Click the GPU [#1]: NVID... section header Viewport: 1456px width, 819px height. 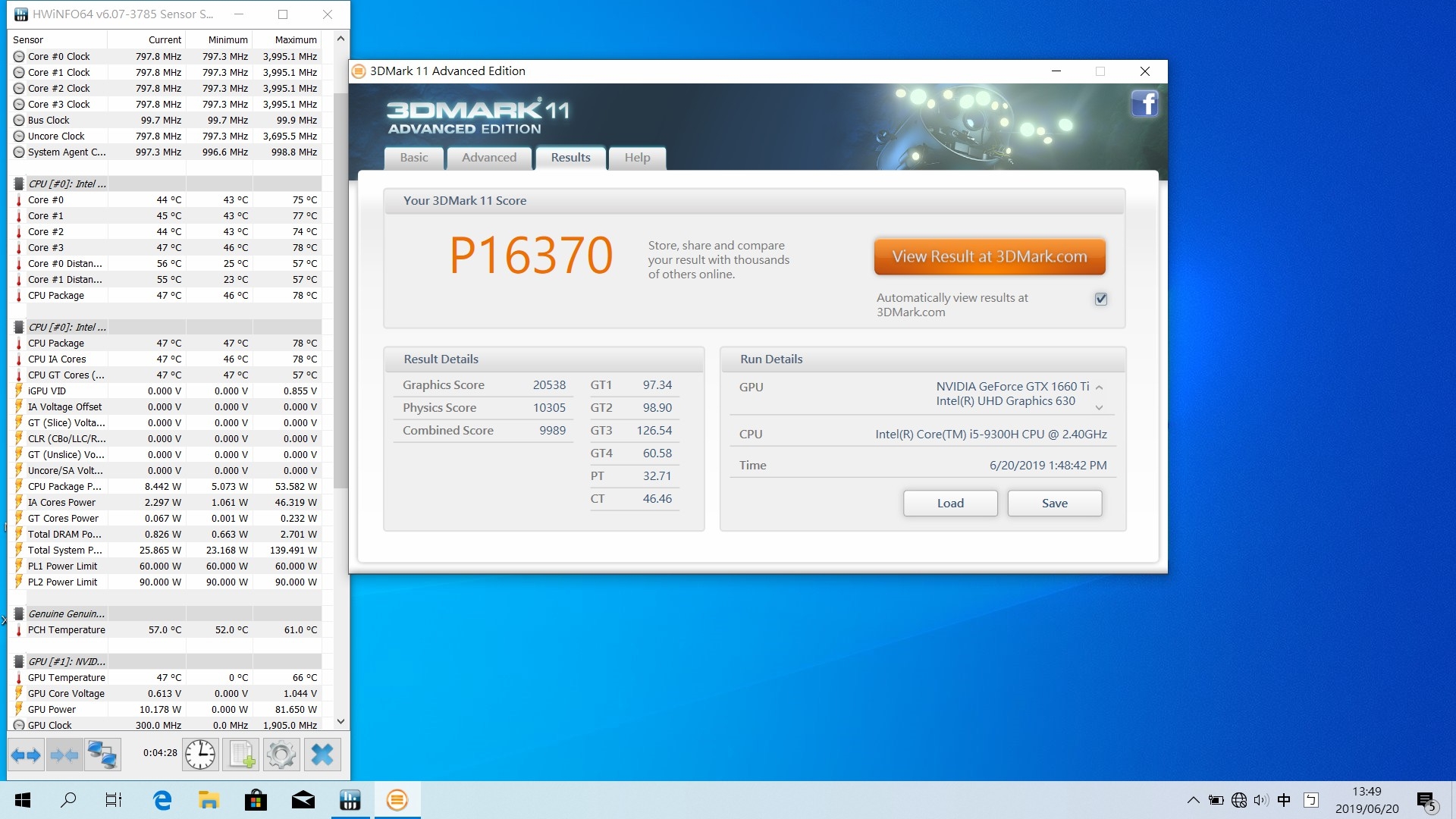(165, 662)
